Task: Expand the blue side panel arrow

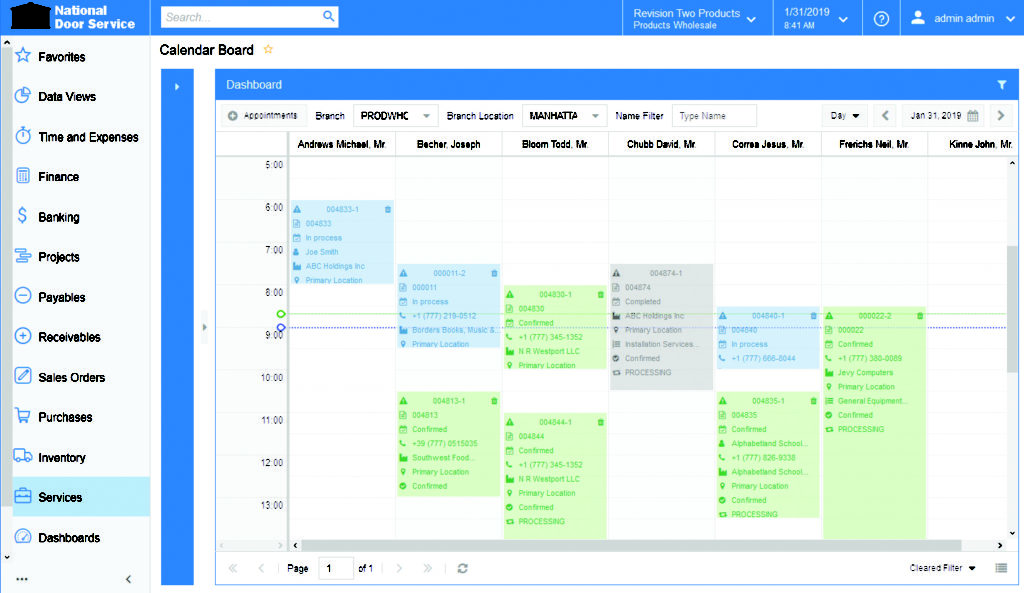Action: click(177, 86)
